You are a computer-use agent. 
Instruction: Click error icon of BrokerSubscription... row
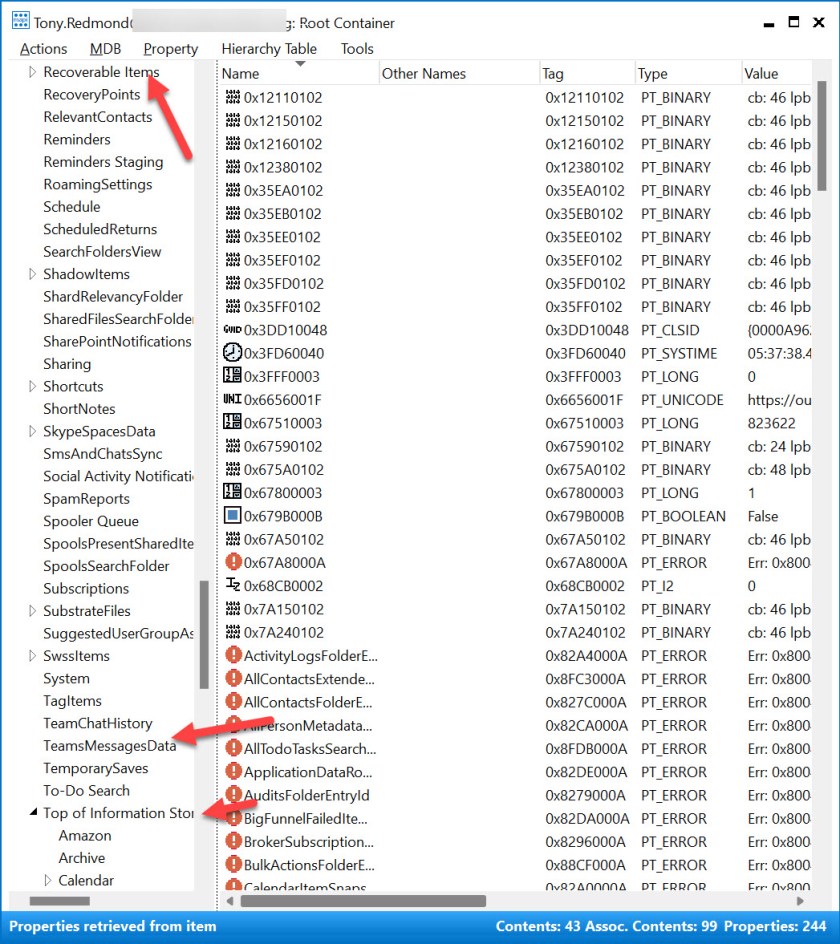(x=233, y=842)
